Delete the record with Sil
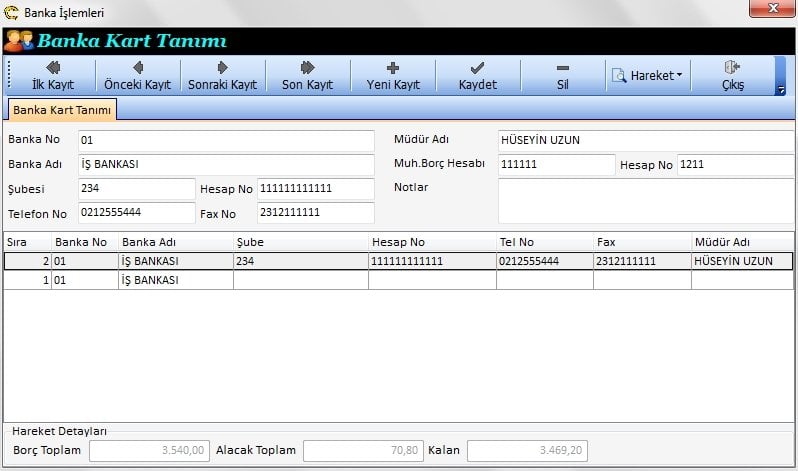798x471 pixels. pyautogui.click(x=562, y=76)
